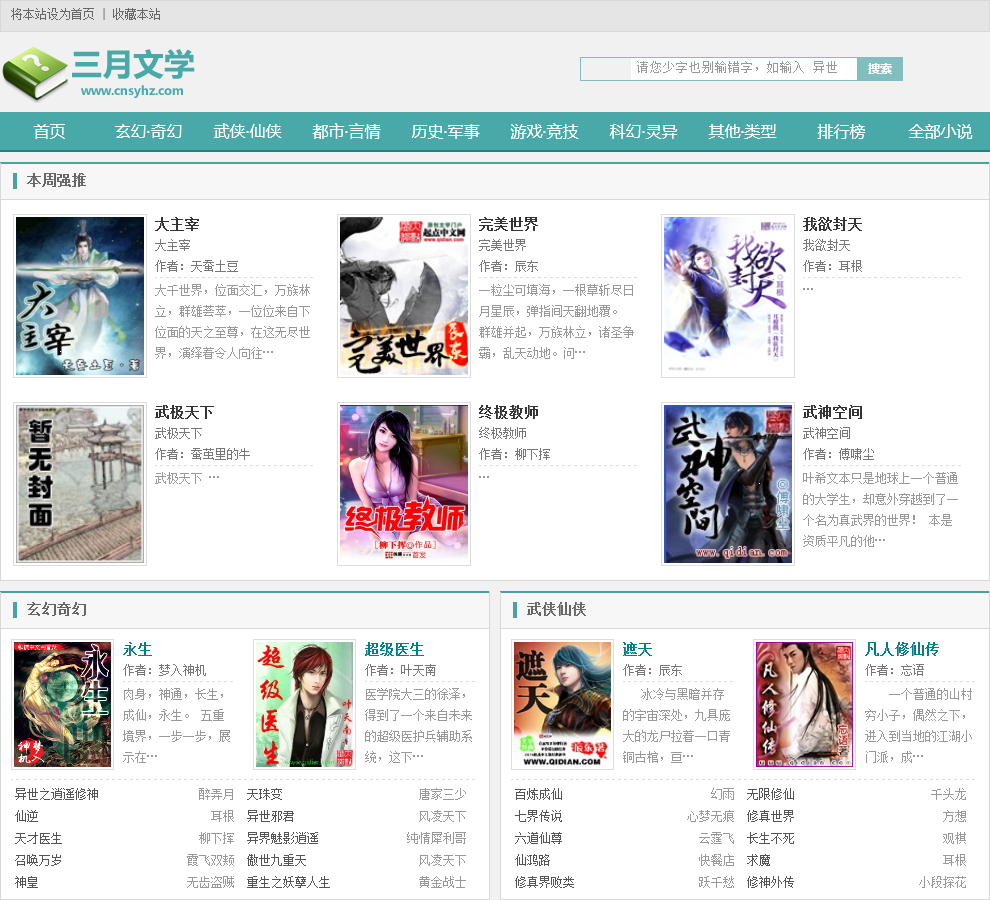Open 异世邪君 in the list

coord(270,816)
